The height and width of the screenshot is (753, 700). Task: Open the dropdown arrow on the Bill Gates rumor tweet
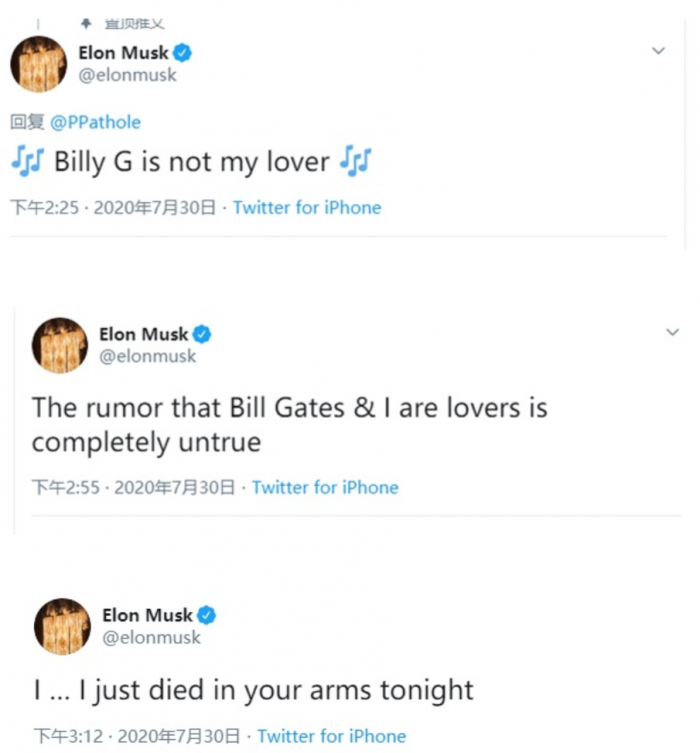(673, 331)
